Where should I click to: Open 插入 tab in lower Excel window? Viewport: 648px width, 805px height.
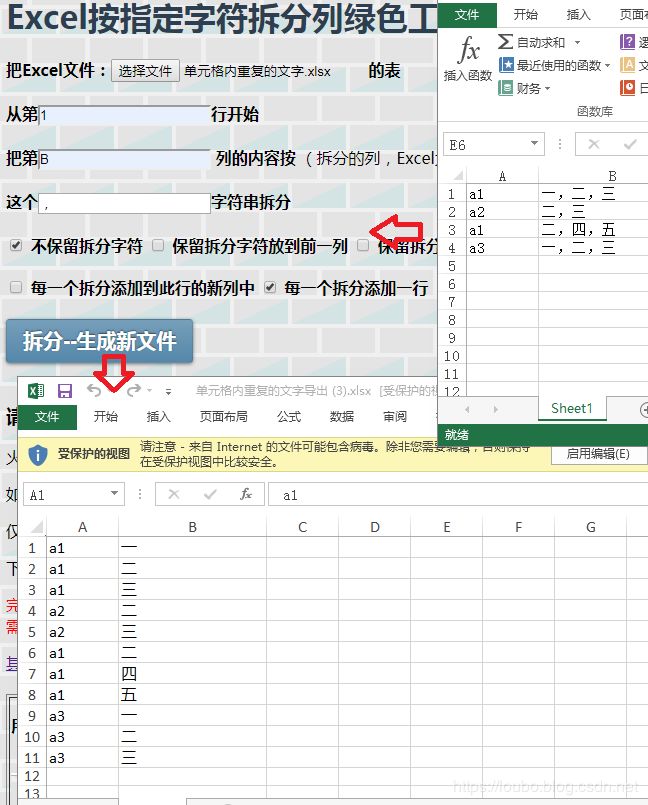coord(159,416)
